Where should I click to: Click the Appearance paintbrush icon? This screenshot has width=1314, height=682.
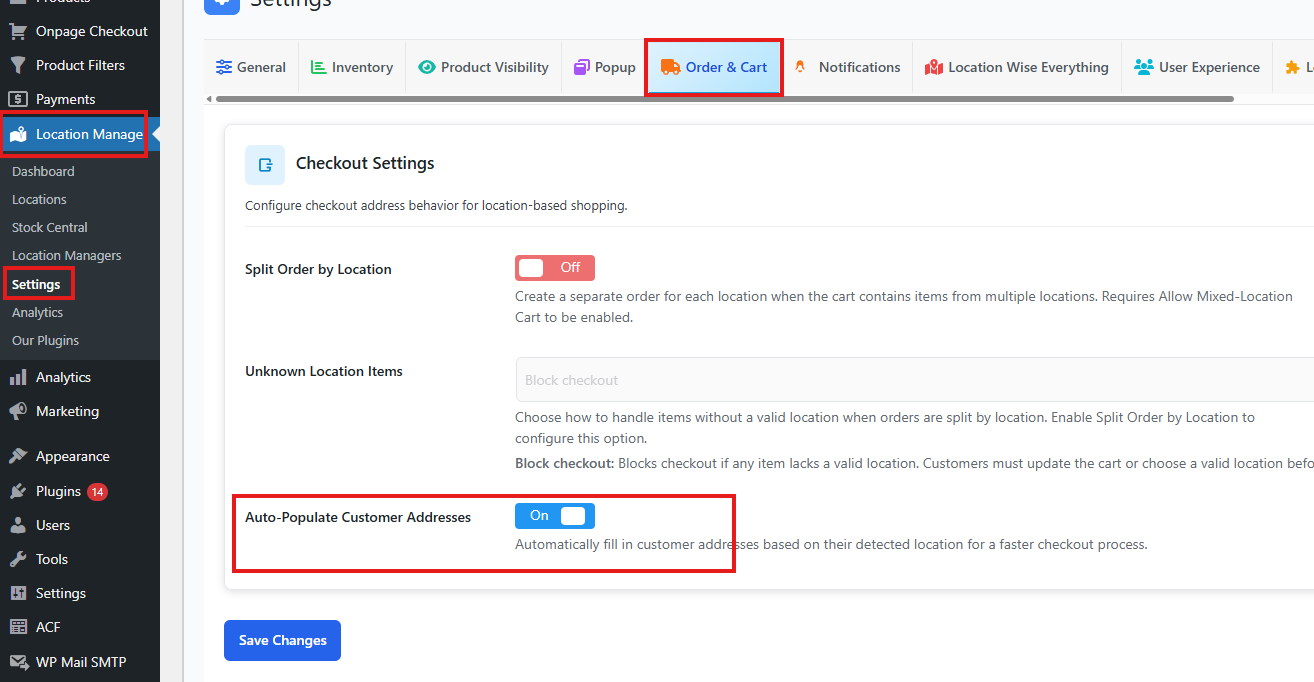(x=18, y=456)
